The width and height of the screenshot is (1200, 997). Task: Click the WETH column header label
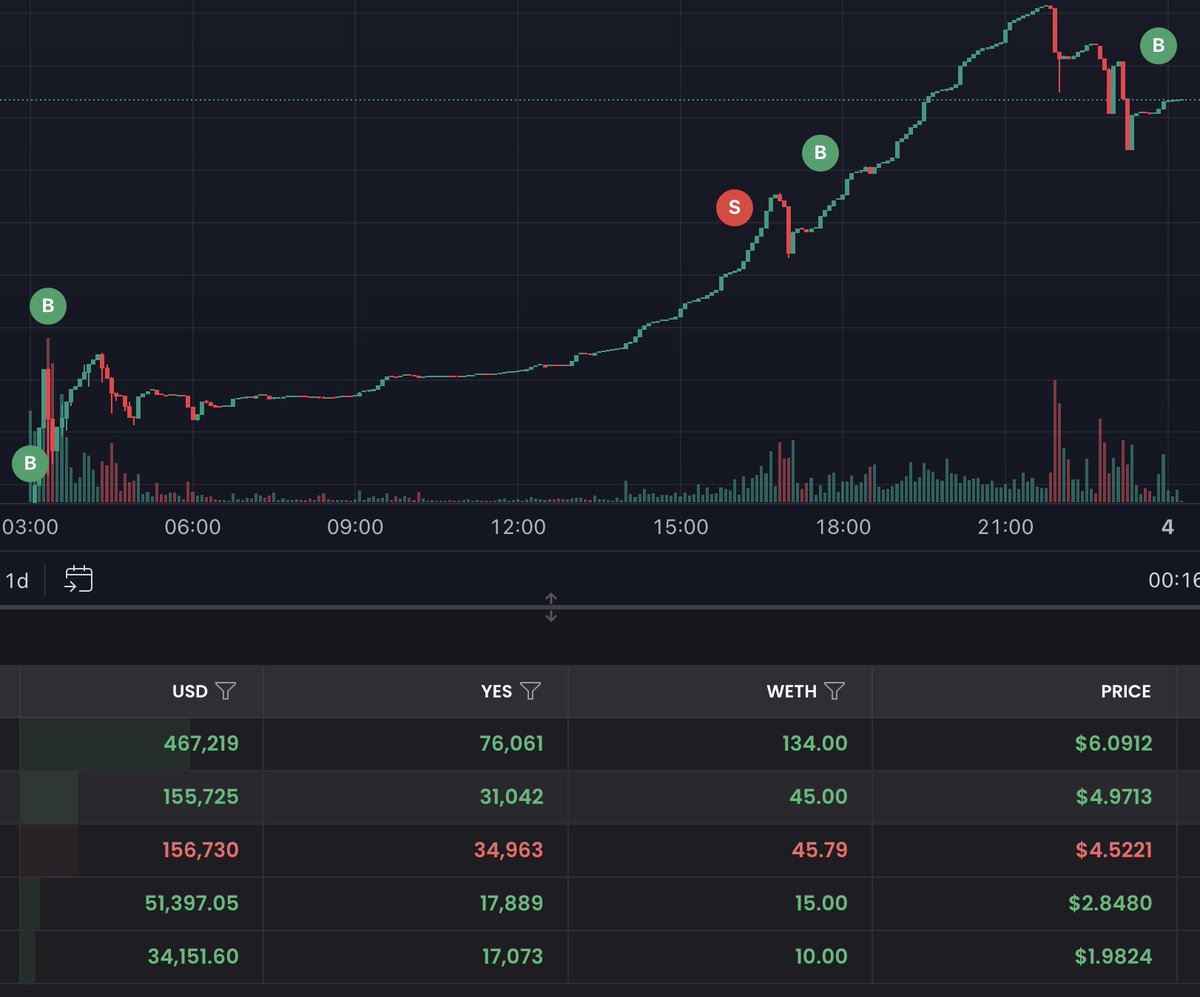click(792, 691)
